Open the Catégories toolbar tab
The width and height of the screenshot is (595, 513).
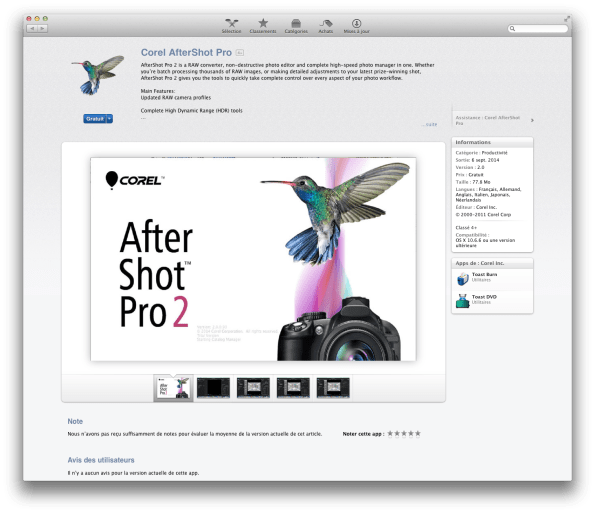pyautogui.click(x=296, y=26)
